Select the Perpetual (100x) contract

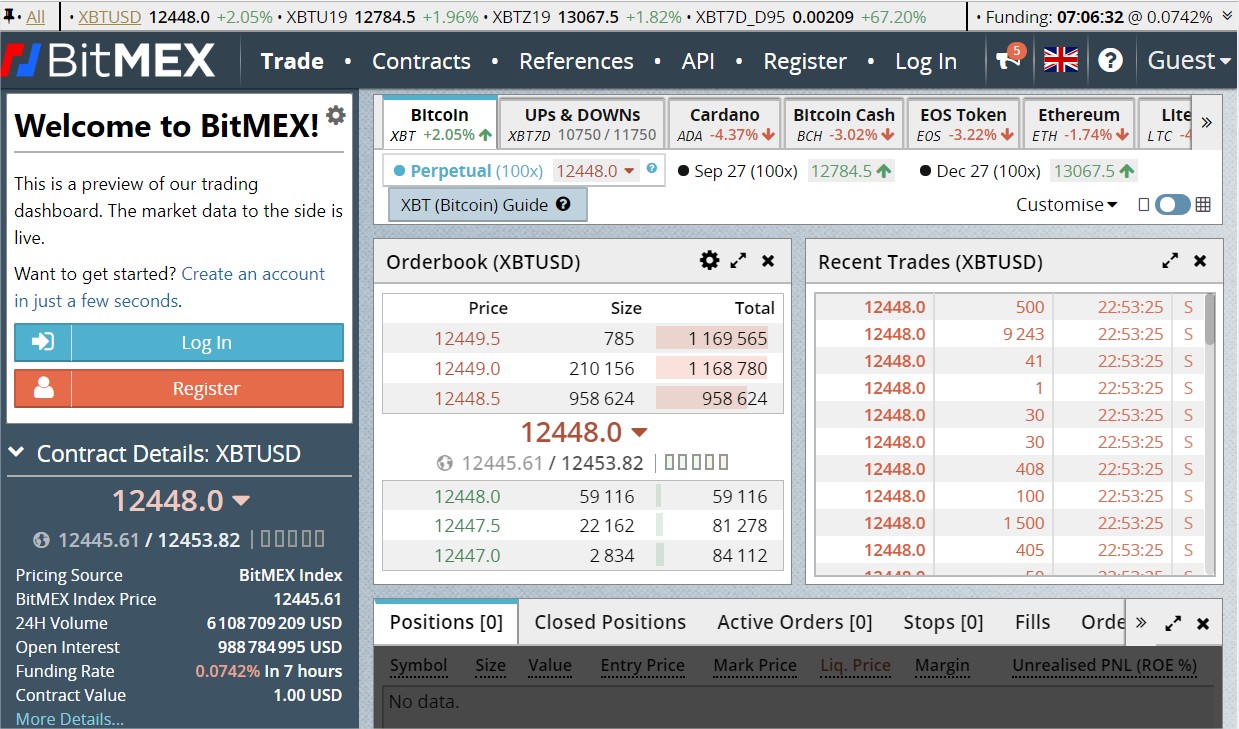tap(468, 171)
